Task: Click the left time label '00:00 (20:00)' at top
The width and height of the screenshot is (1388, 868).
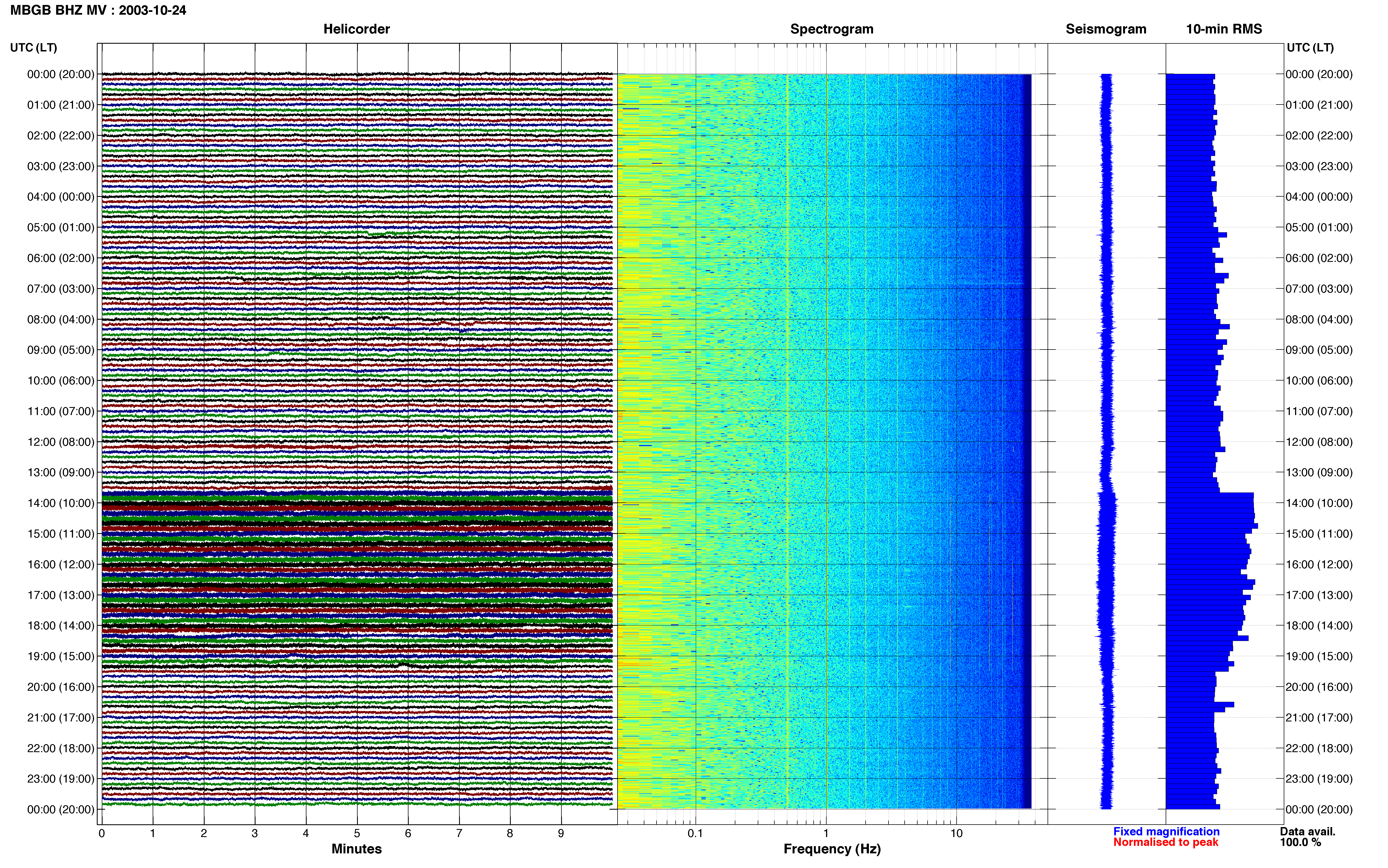Action: [61, 74]
